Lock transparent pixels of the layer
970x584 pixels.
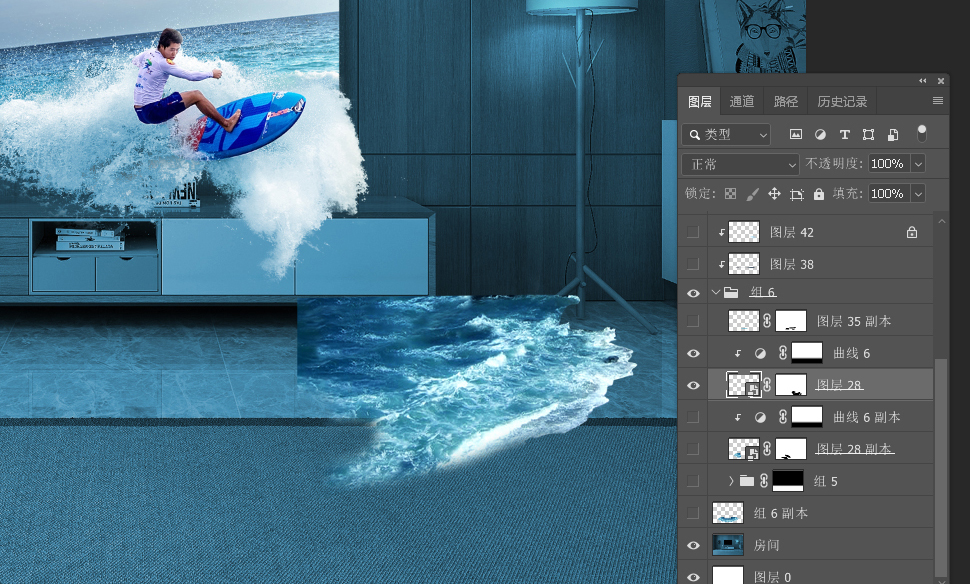[730, 194]
